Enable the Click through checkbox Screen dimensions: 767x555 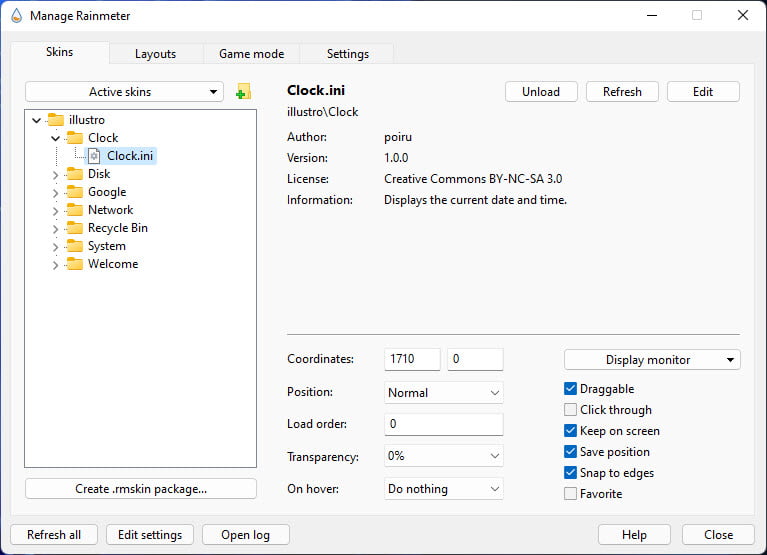570,410
